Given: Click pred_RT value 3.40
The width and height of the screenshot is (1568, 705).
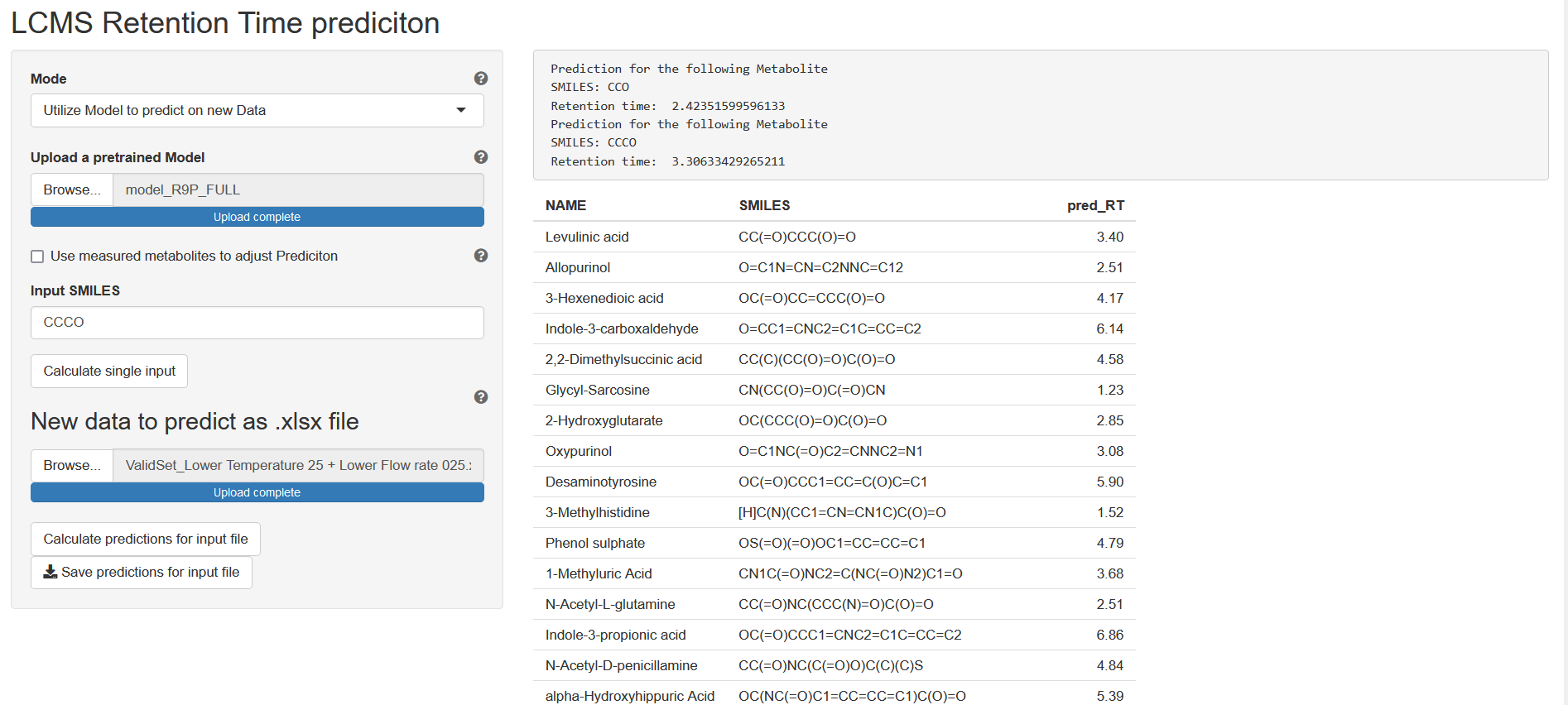Looking at the screenshot, I should tap(1110, 237).
